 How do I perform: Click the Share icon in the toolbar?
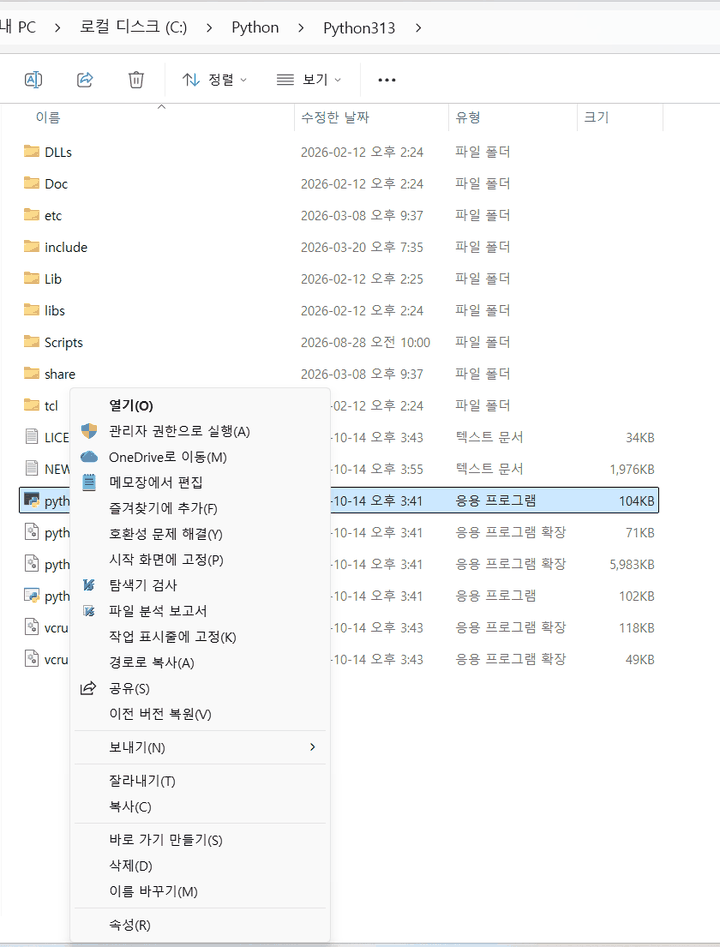(85, 79)
